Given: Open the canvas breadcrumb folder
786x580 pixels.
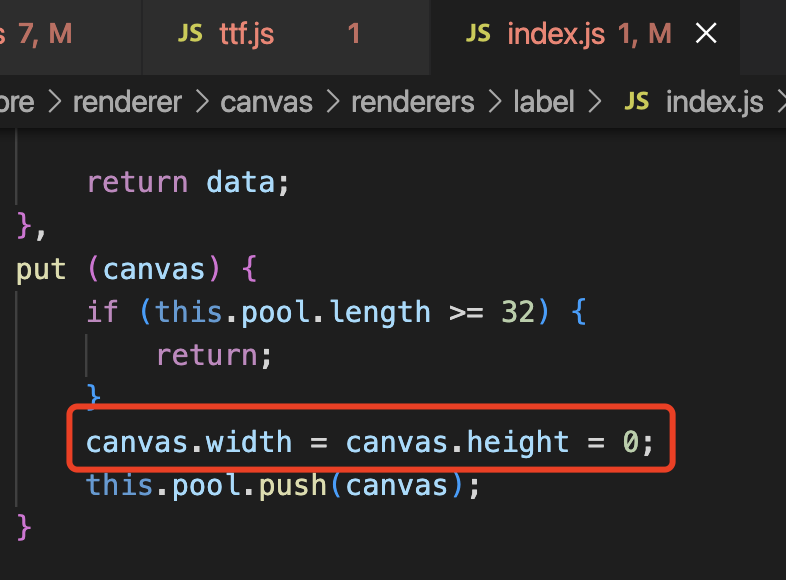Looking at the screenshot, I should [x=266, y=102].
